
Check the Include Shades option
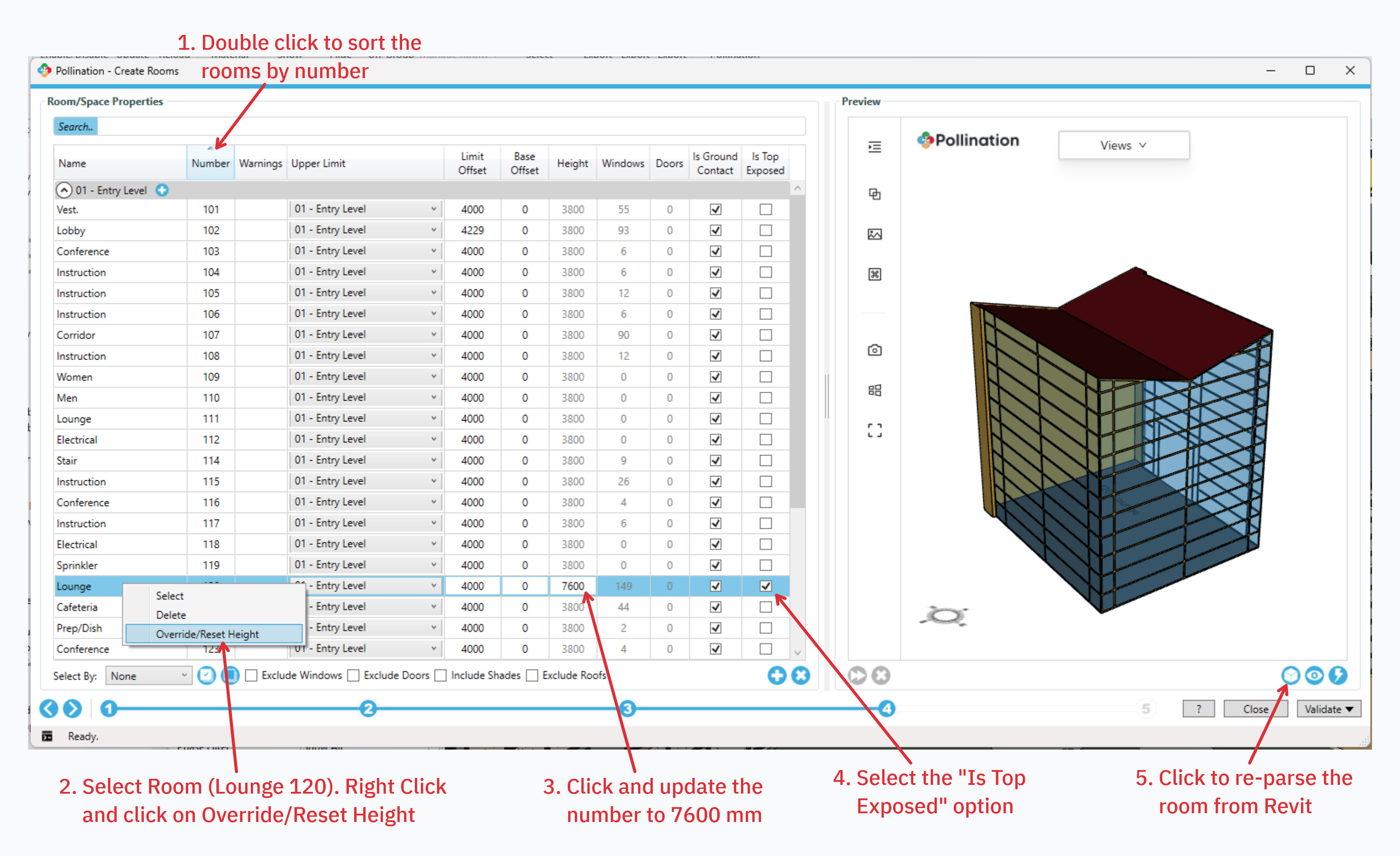[441, 675]
